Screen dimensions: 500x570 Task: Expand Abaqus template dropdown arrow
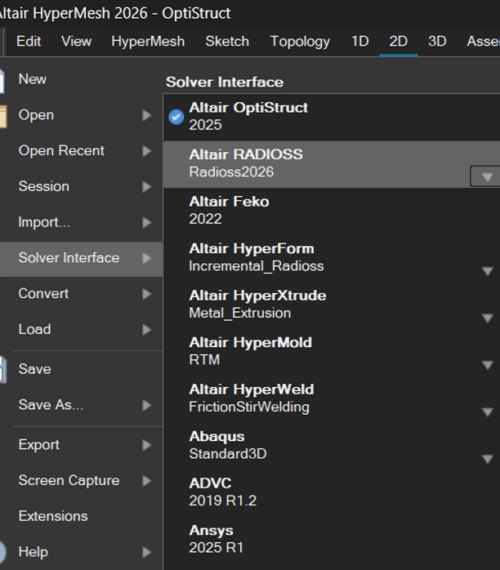click(x=487, y=459)
